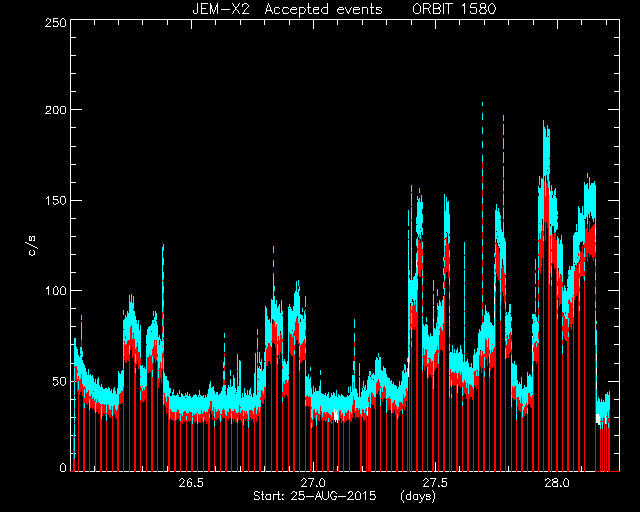Click the 28.0 x-axis tick label
This screenshot has width=640, height=512.
pos(557,483)
